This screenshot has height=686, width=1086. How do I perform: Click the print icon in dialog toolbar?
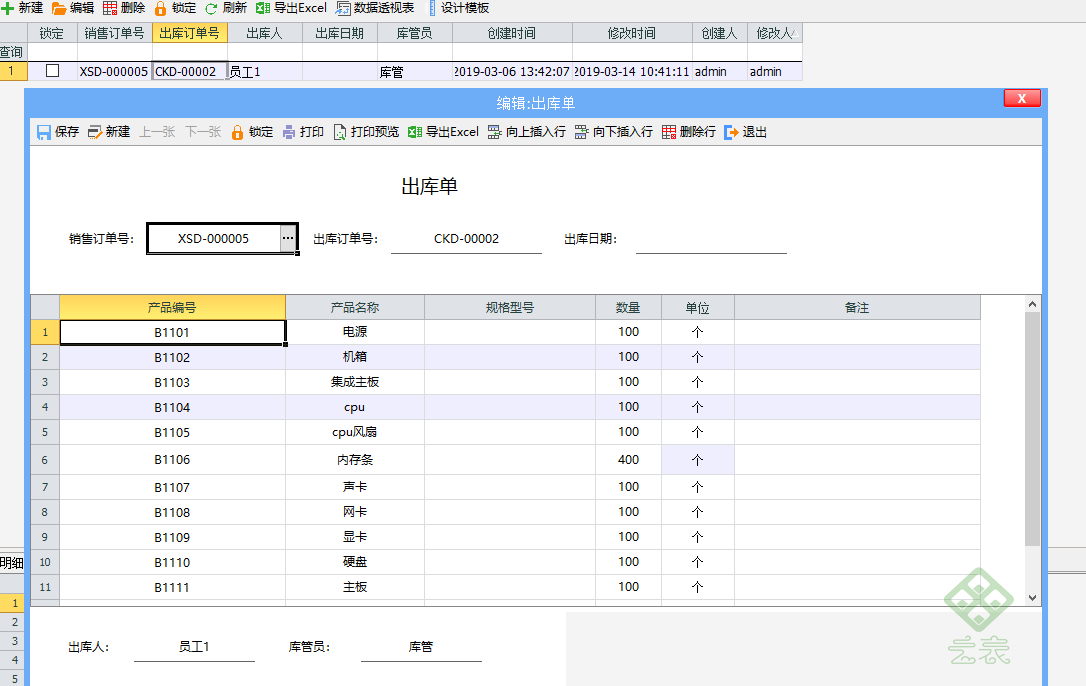coord(289,132)
